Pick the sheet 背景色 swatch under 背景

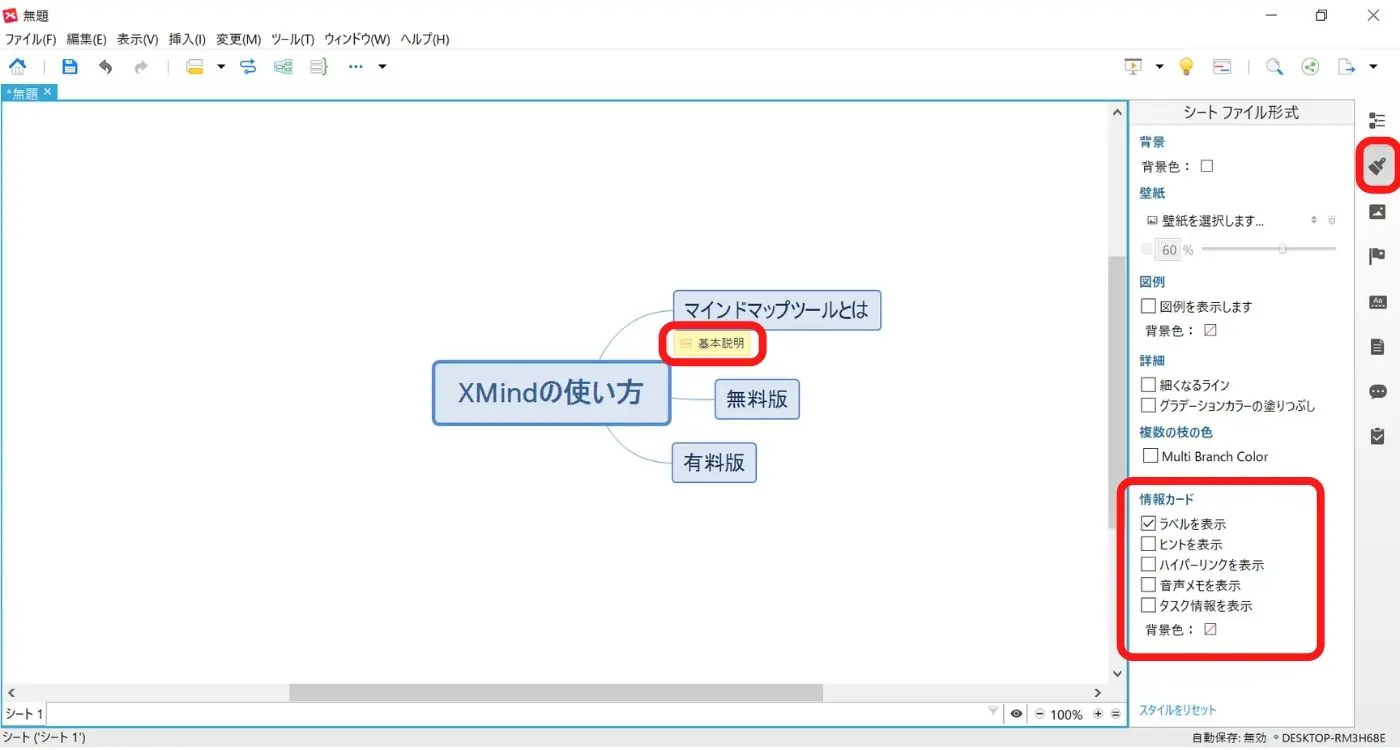coord(1207,166)
